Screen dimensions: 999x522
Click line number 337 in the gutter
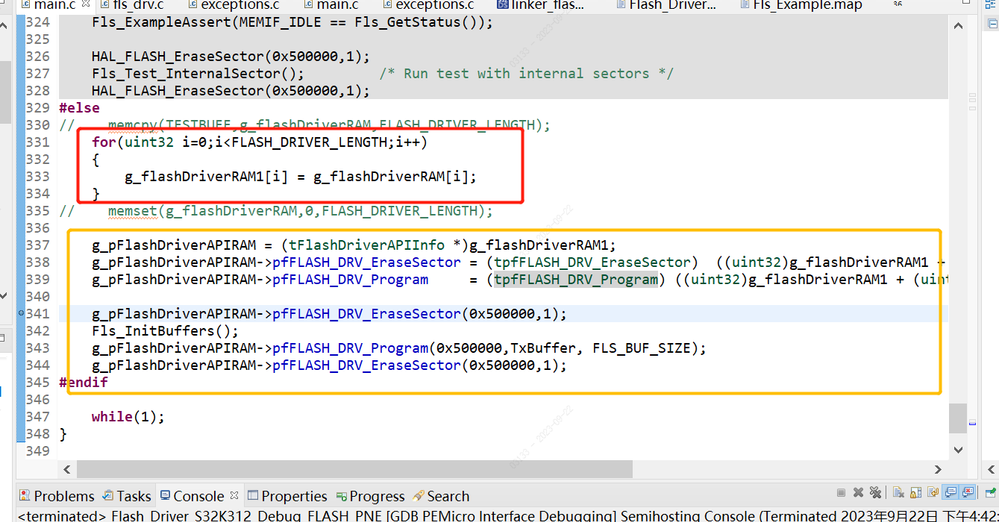click(x=38, y=245)
